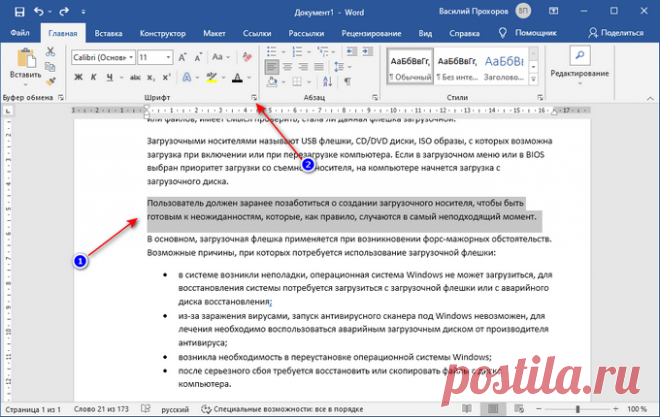This screenshot has height=417, width=660.
Task: Open the Calibri font name dropdown
Action: point(131,57)
